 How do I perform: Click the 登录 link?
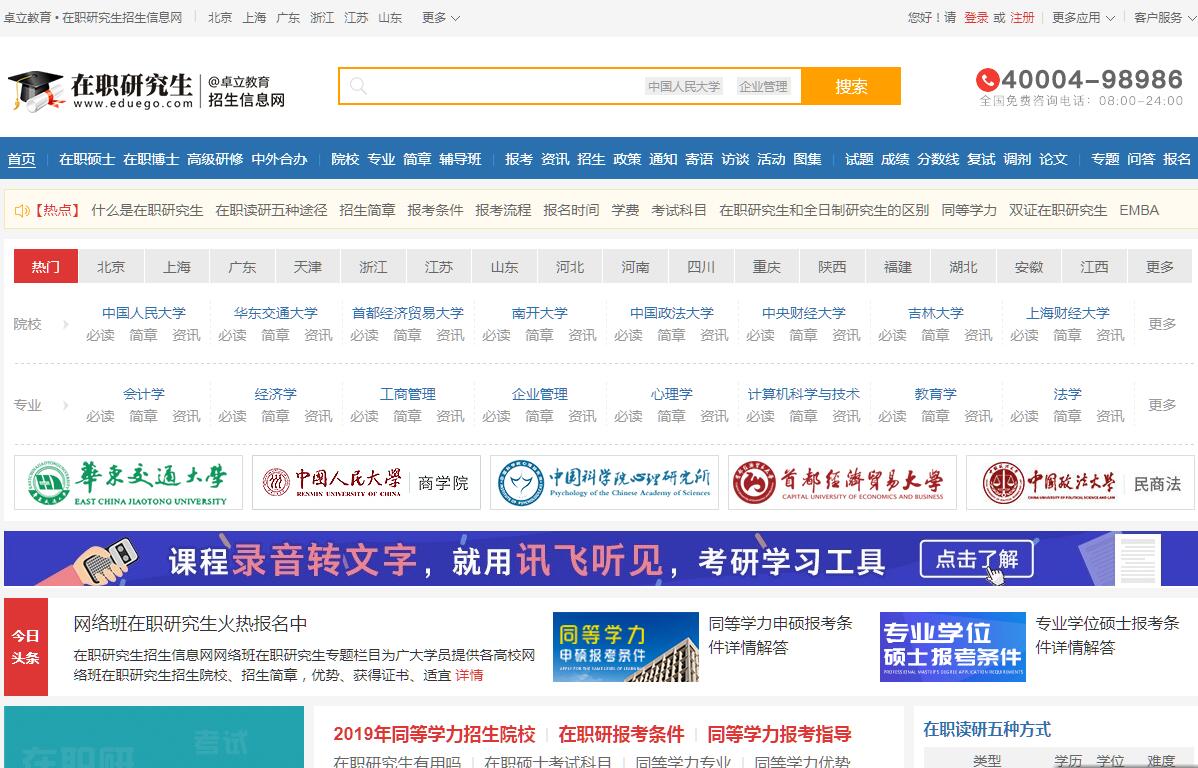[976, 18]
